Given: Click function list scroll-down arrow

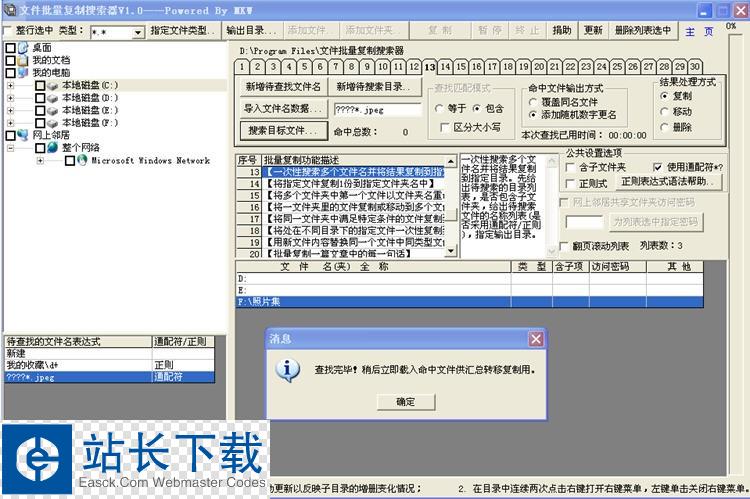Looking at the screenshot, I should (451, 251).
